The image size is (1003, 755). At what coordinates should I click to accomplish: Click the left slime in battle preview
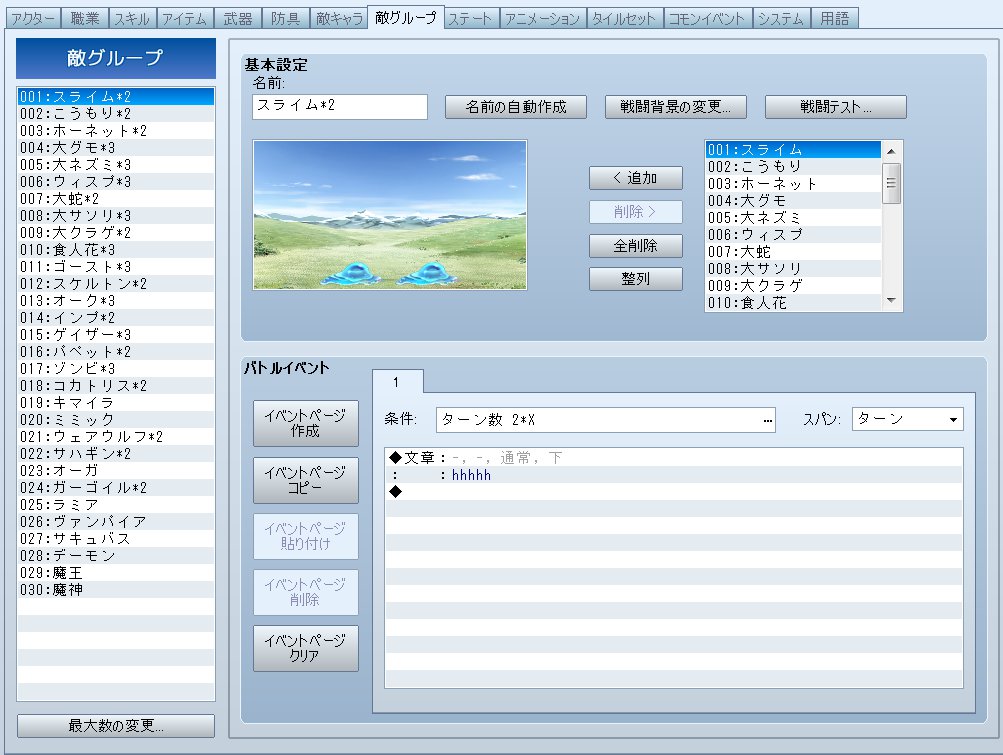click(350, 270)
